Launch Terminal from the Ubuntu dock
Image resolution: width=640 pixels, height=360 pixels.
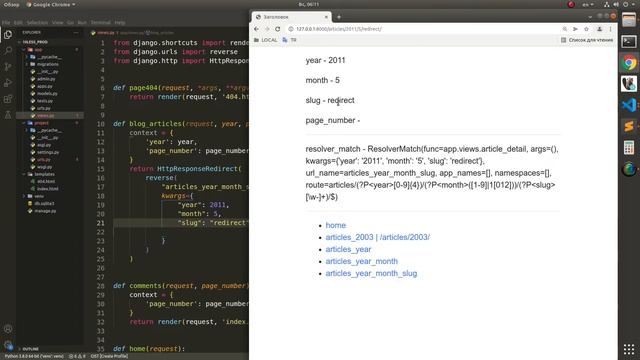tap(629, 41)
